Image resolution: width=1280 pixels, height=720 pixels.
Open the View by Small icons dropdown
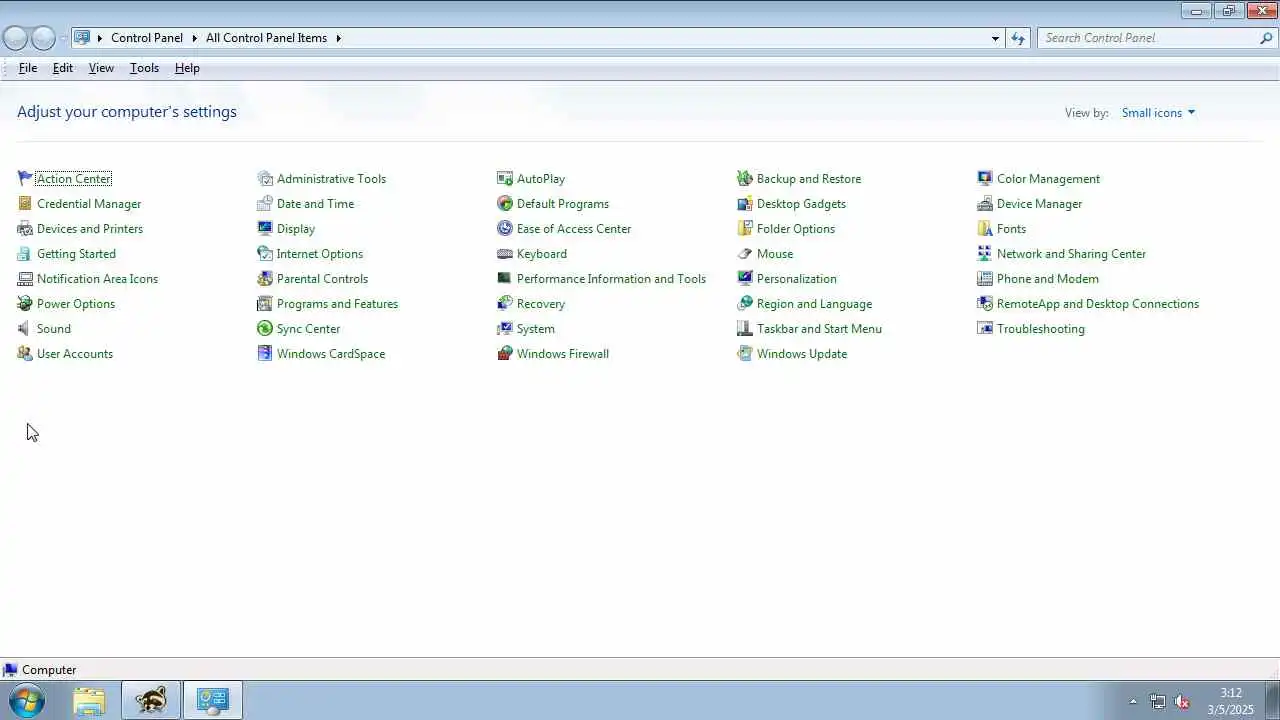(x=1158, y=113)
